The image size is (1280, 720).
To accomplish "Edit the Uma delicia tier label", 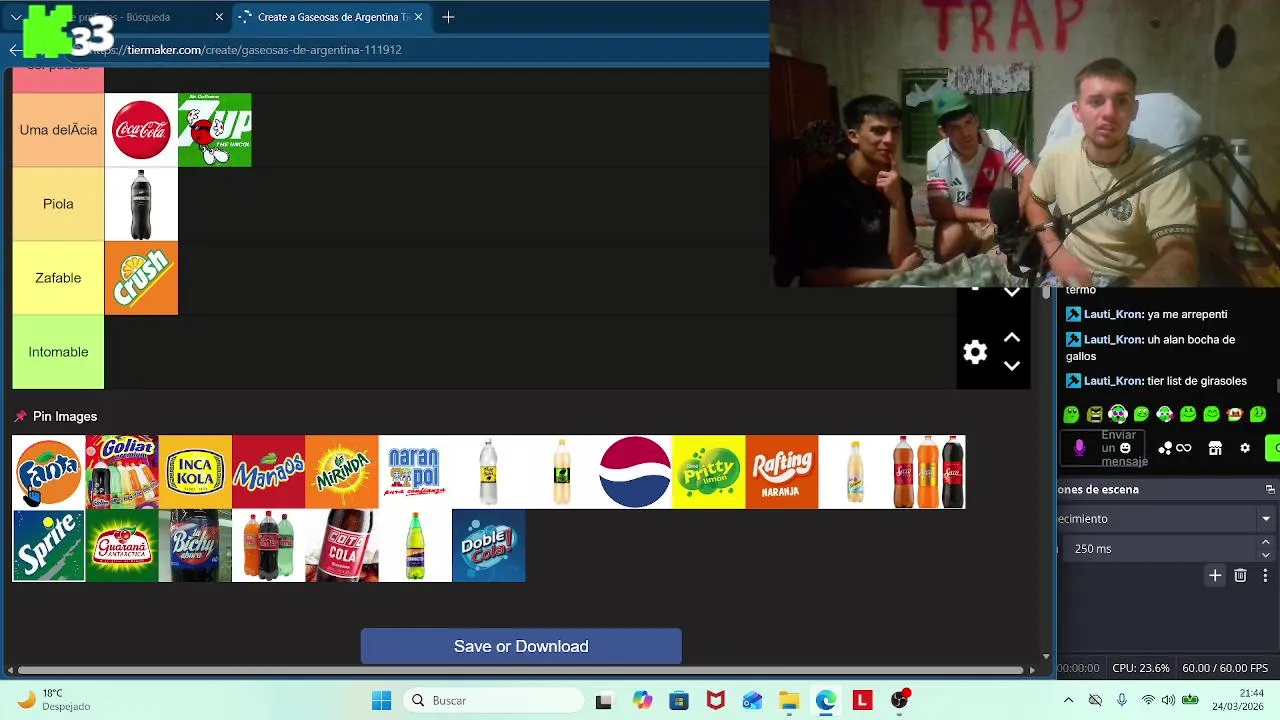I will click(58, 130).
